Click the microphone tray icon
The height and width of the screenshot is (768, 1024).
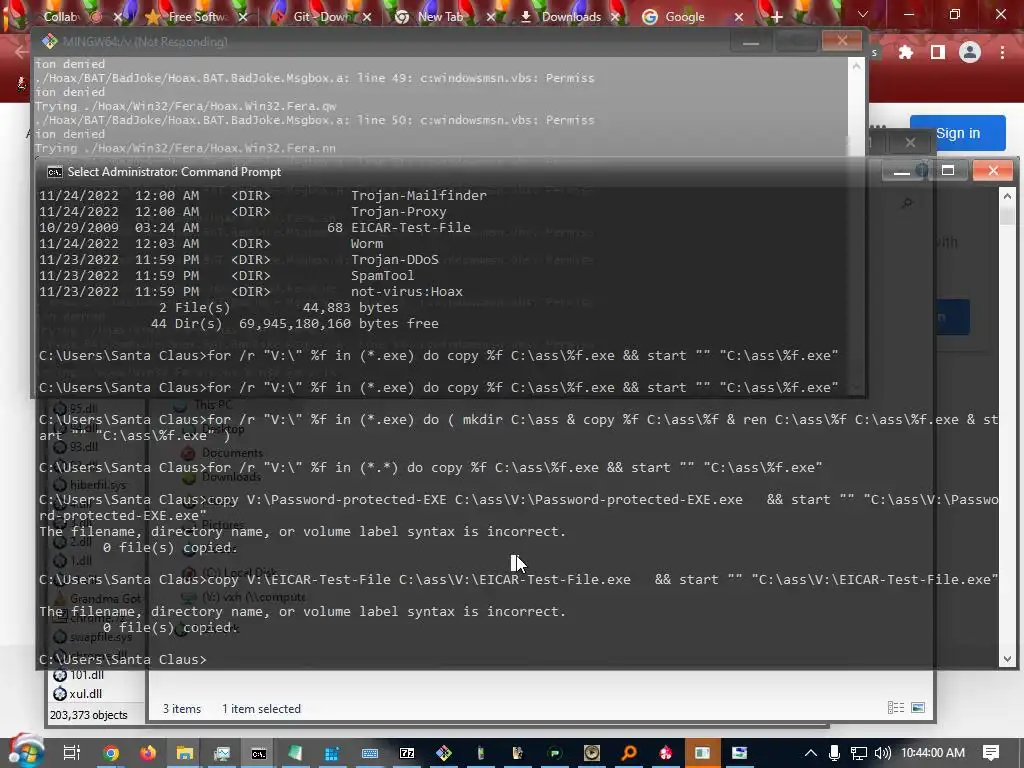point(834,753)
